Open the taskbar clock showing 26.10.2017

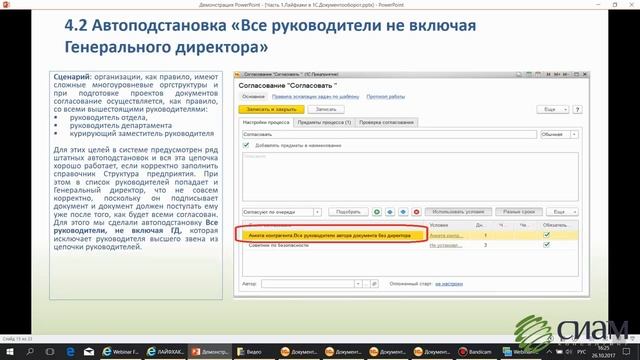[x=603, y=352]
